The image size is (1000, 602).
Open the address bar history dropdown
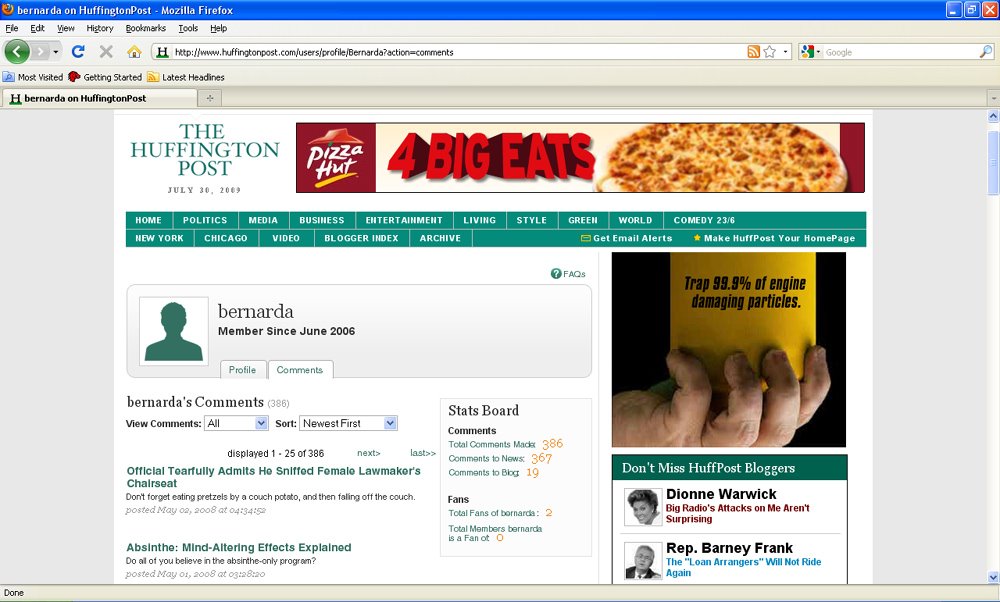click(785, 52)
